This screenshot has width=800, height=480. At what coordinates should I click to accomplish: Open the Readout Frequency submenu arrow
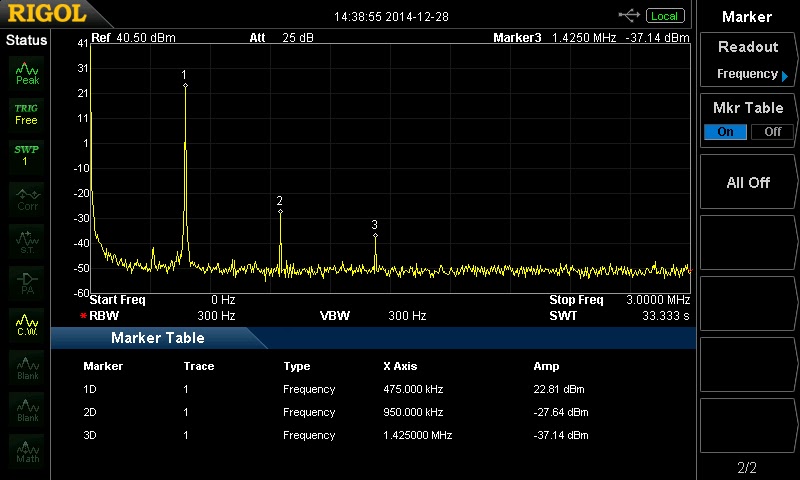pyautogui.click(x=785, y=75)
